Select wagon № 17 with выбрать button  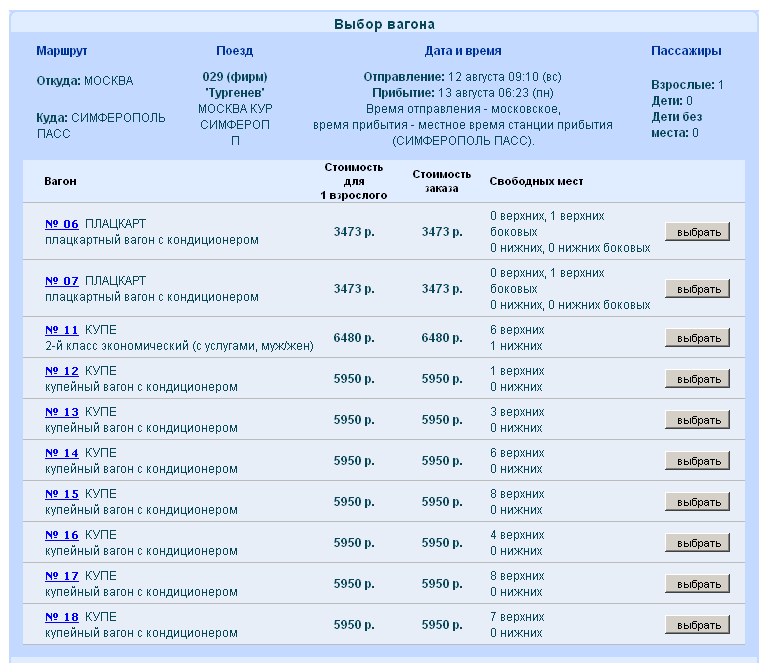point(697,584)
